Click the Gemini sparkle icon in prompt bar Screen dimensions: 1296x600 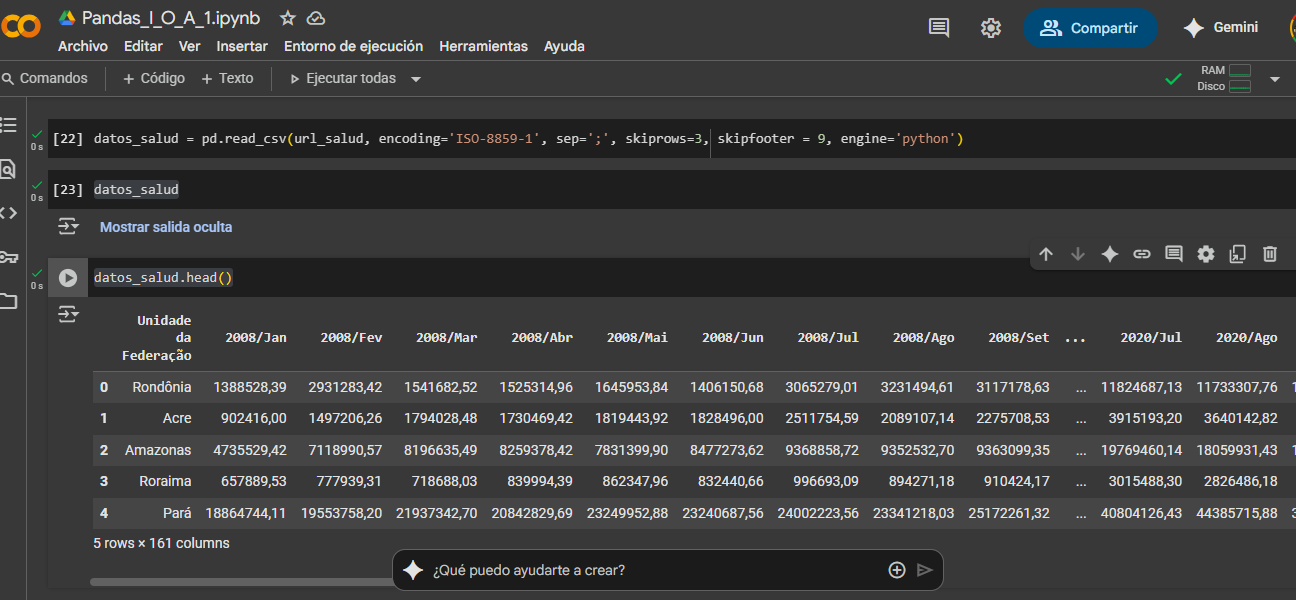click(x=412, y=570)
